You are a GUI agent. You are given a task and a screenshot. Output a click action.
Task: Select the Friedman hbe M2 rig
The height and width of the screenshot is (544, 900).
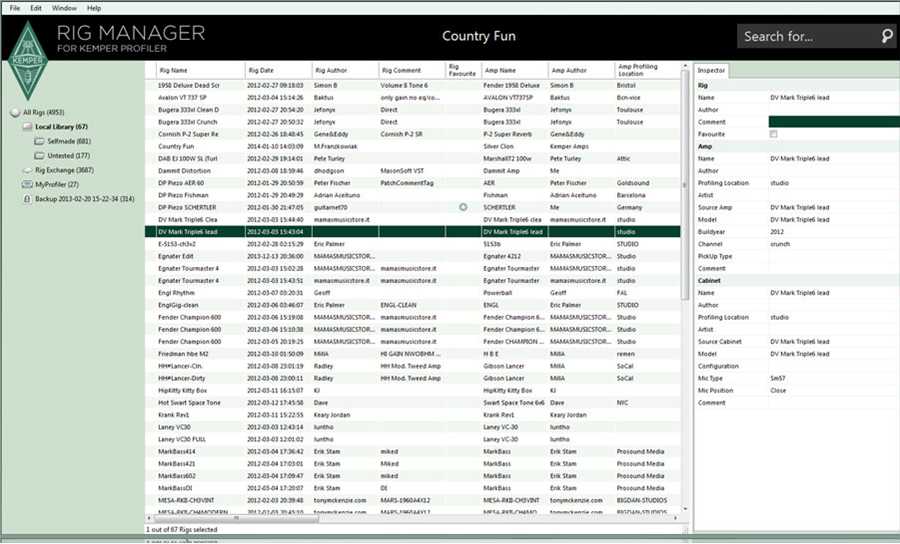click(x=413, y=353)
